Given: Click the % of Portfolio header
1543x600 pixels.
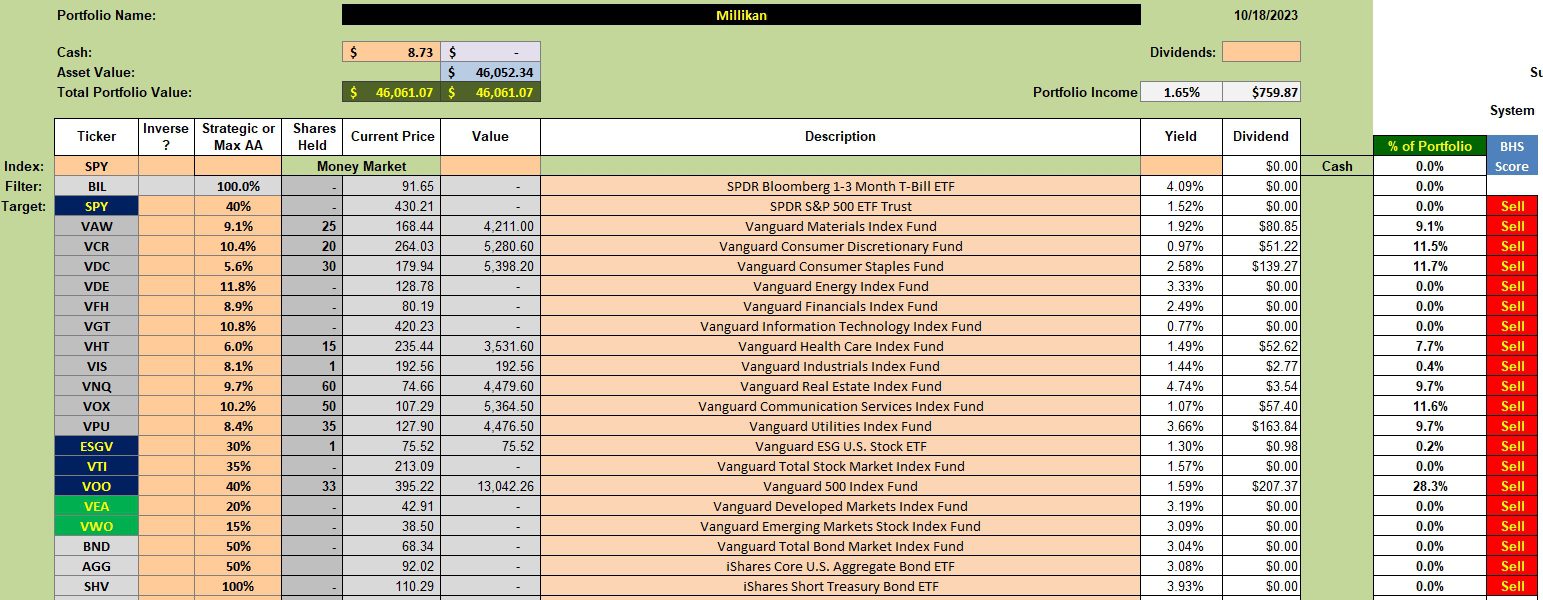Looking at the screenshot, I should (1430, 146).
